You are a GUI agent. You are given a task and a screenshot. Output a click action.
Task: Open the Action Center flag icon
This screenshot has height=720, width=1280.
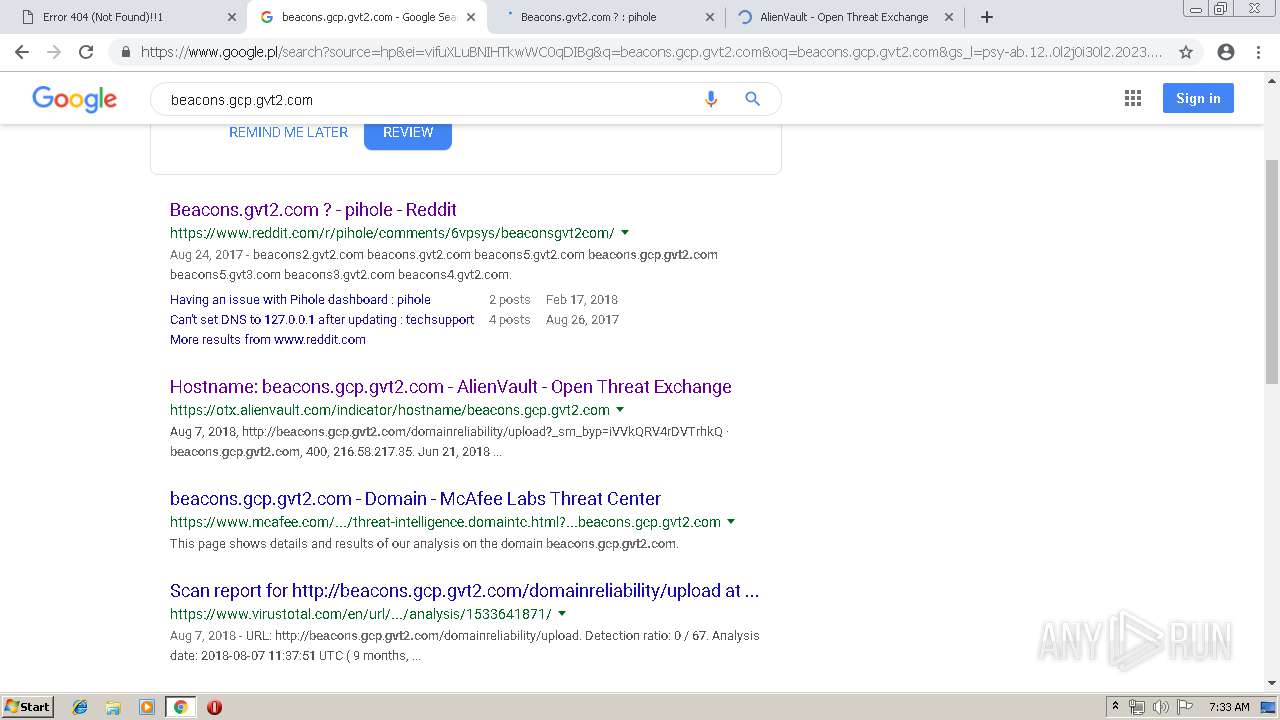click(1185, 707)
